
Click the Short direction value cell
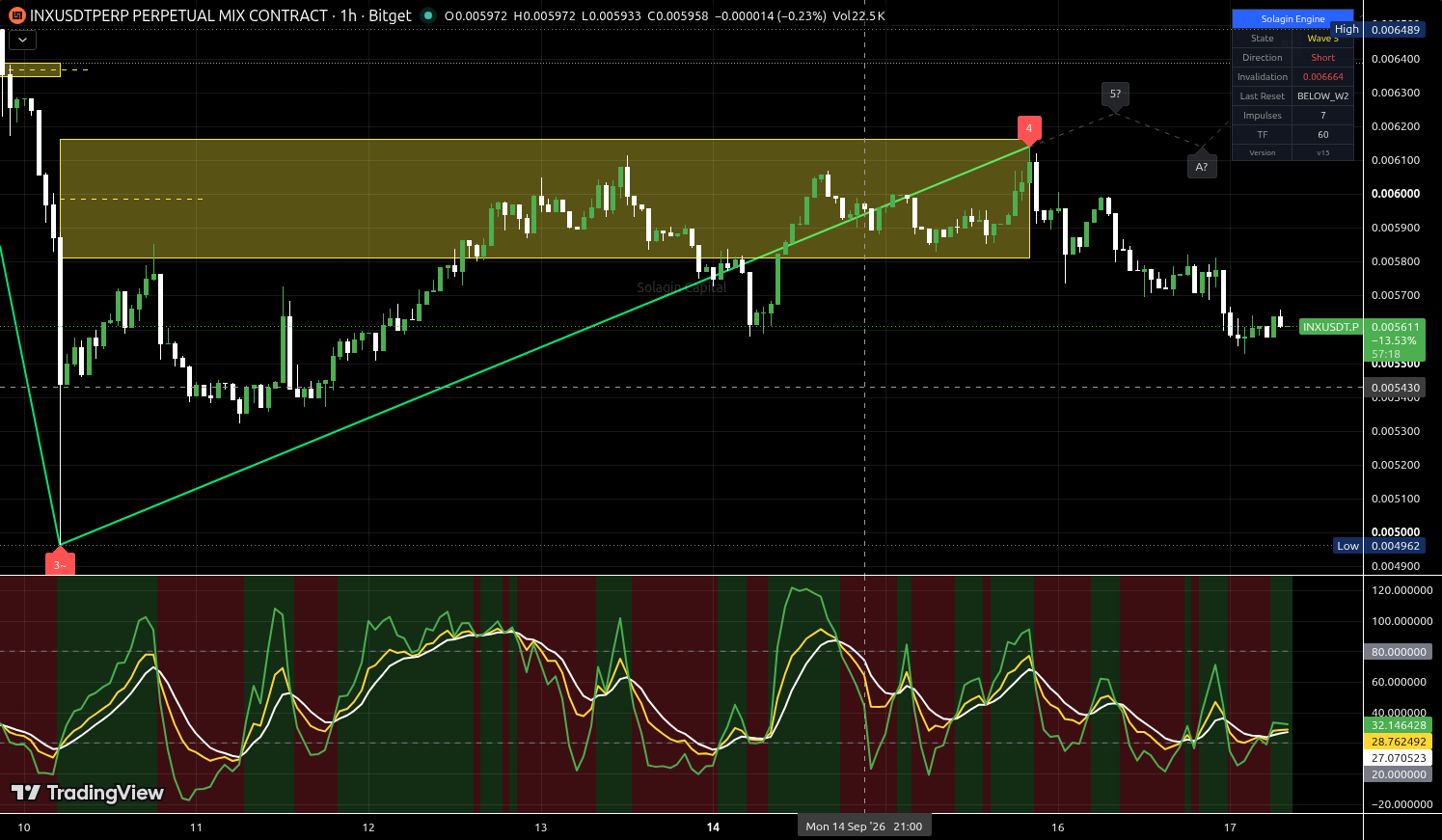(1322, 58)
